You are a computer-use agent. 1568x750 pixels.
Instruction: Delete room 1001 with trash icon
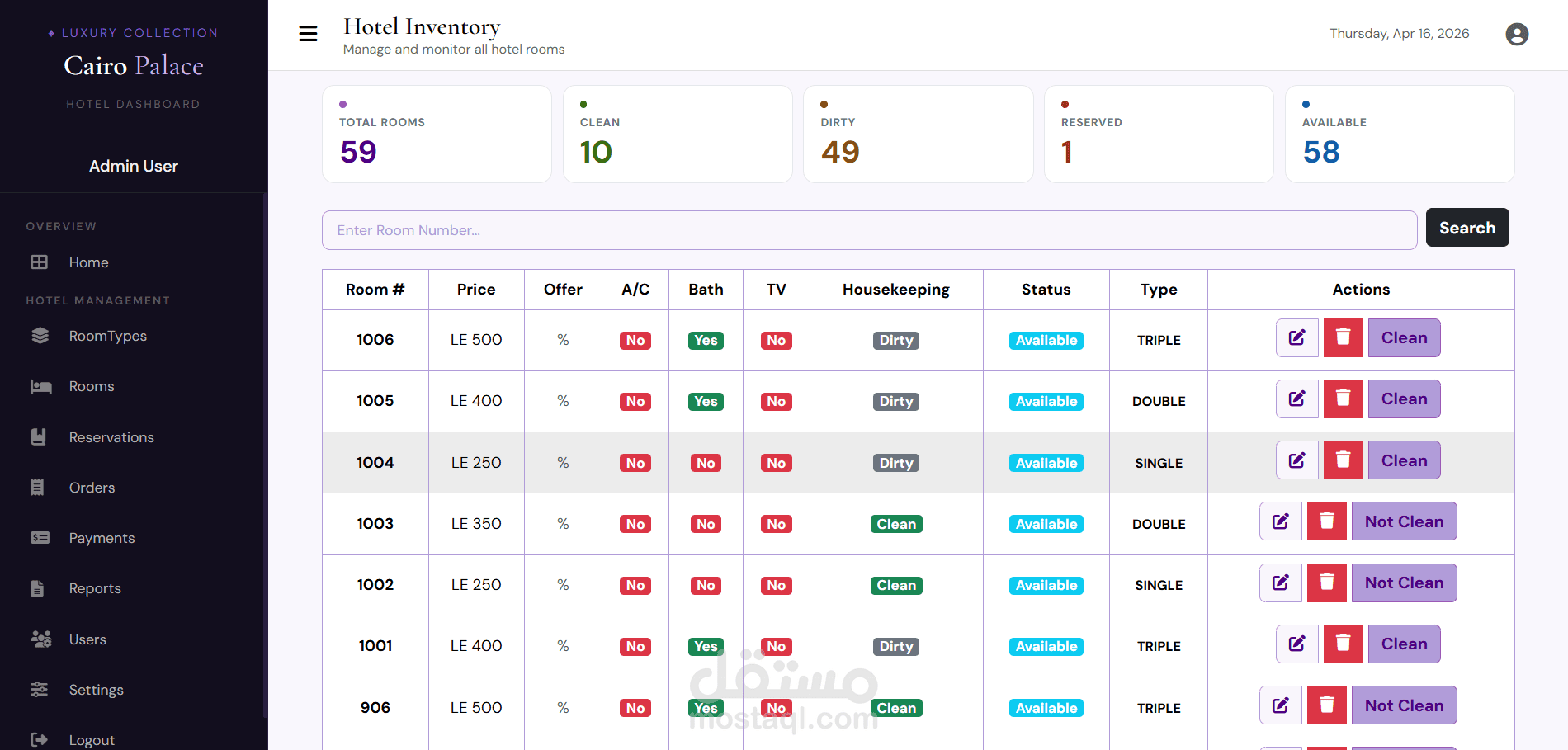pos(1344,644)
